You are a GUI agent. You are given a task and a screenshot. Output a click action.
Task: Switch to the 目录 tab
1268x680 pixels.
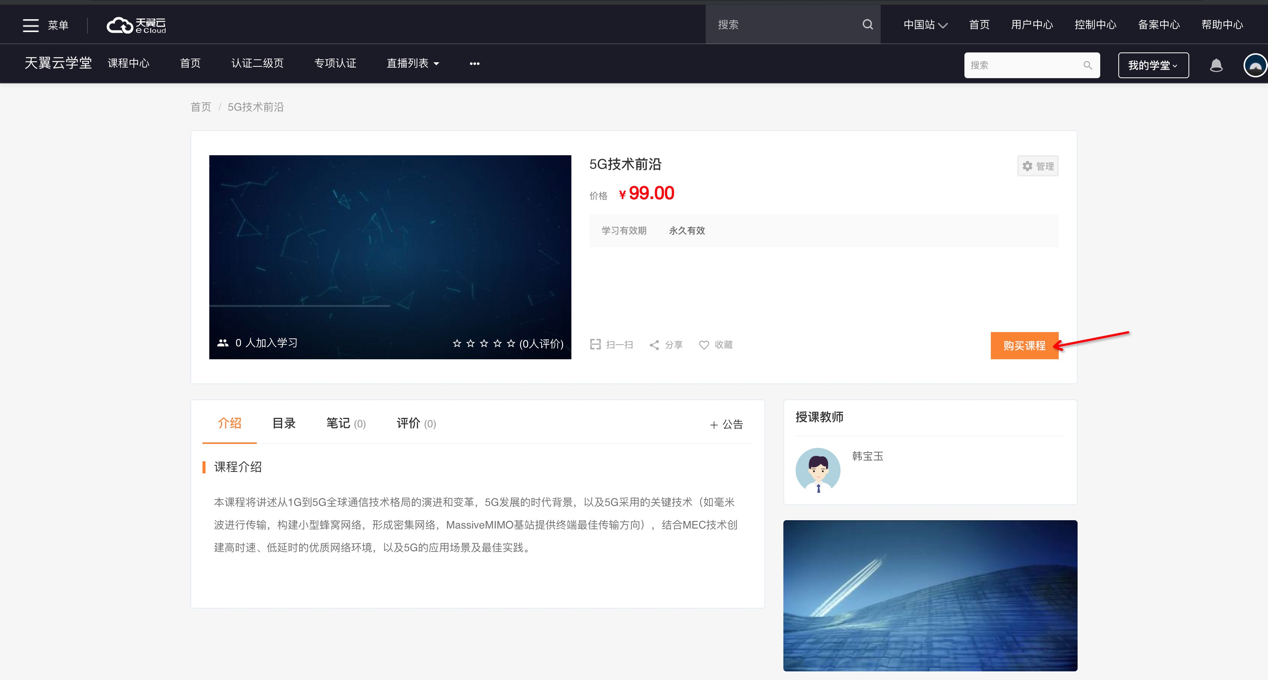click(x=284, y=424)
